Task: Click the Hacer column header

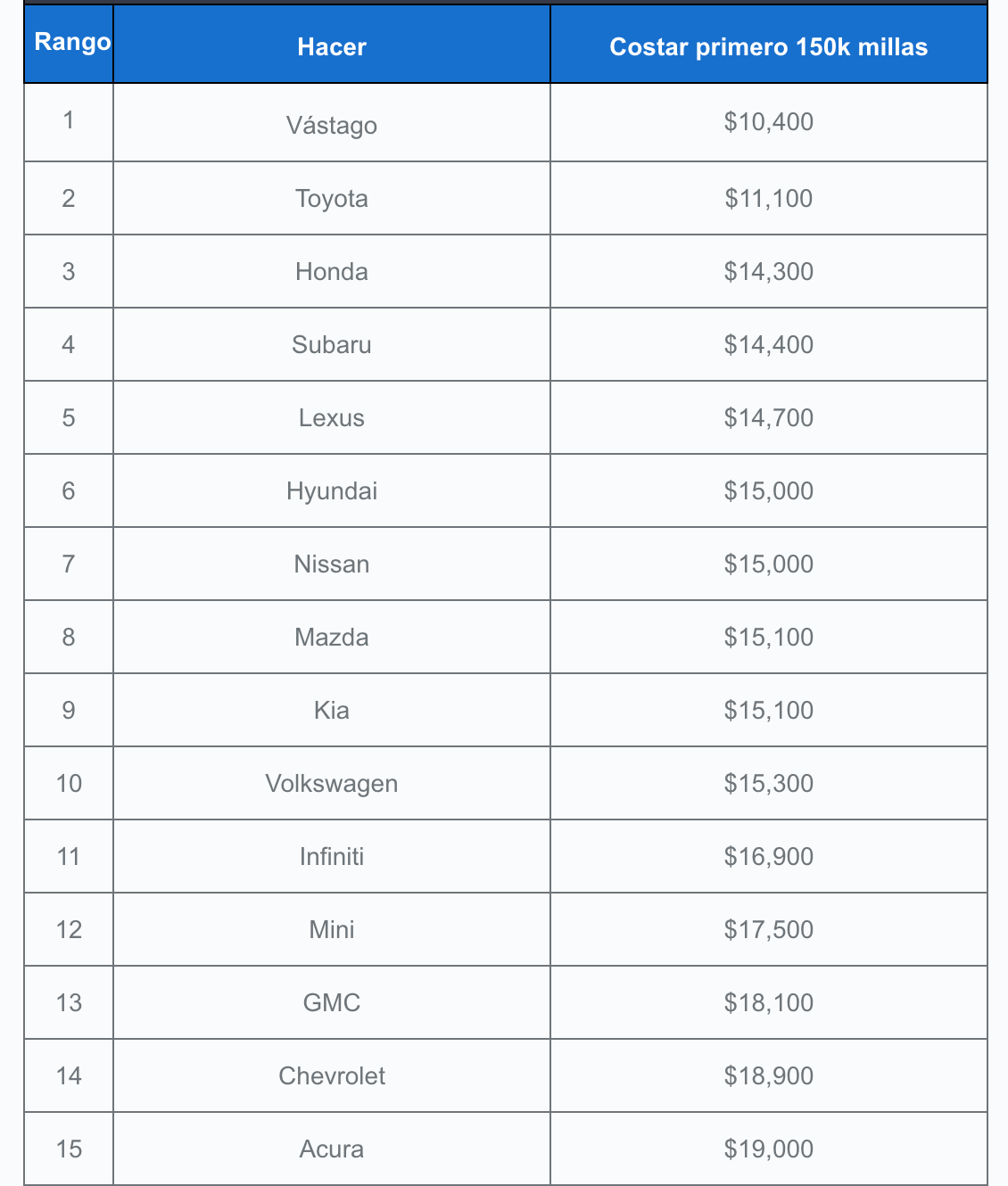Action: click(x=332, y=47)
